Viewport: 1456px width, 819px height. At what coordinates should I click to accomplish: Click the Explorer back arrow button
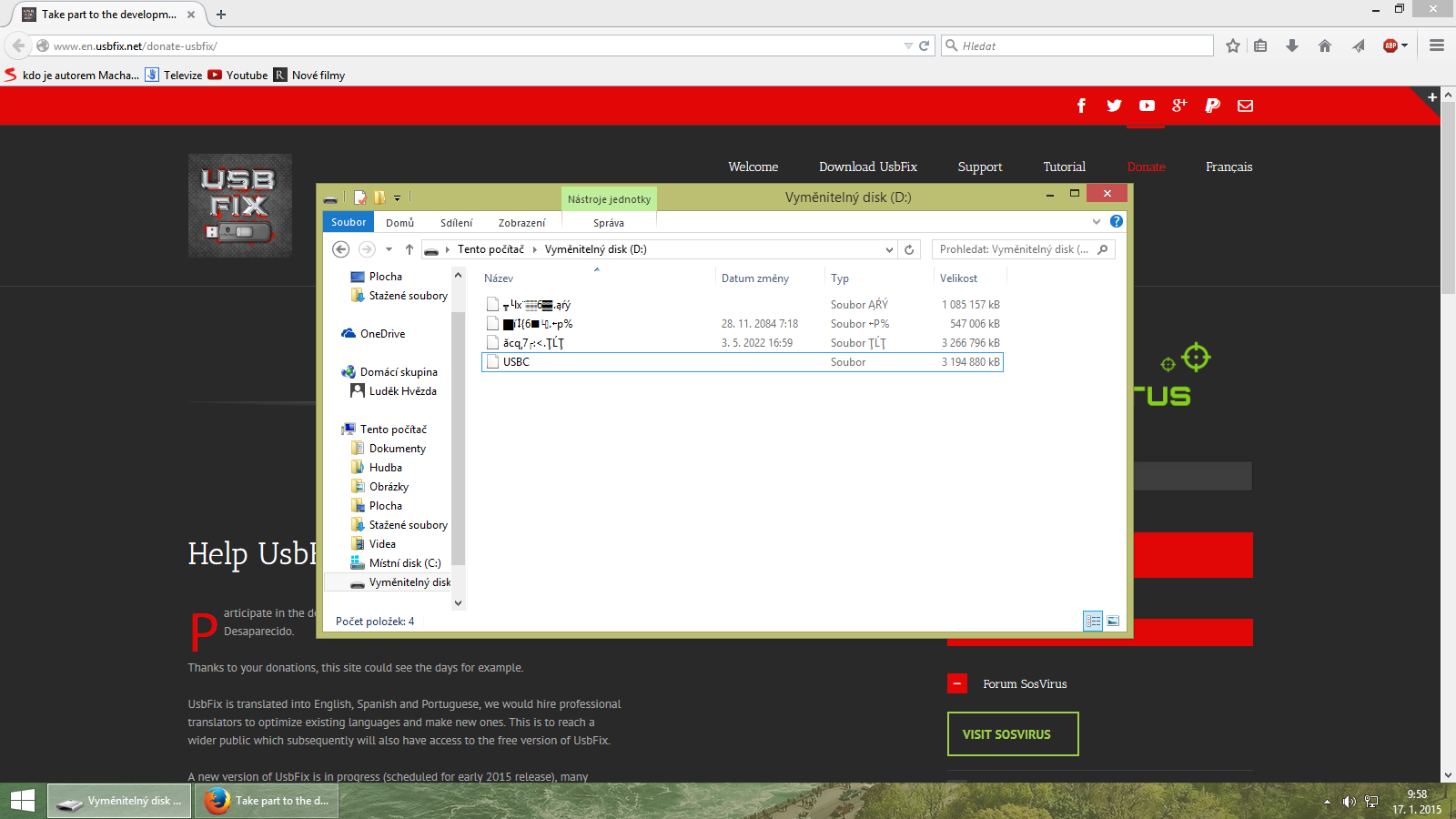(x=340, y=249)
